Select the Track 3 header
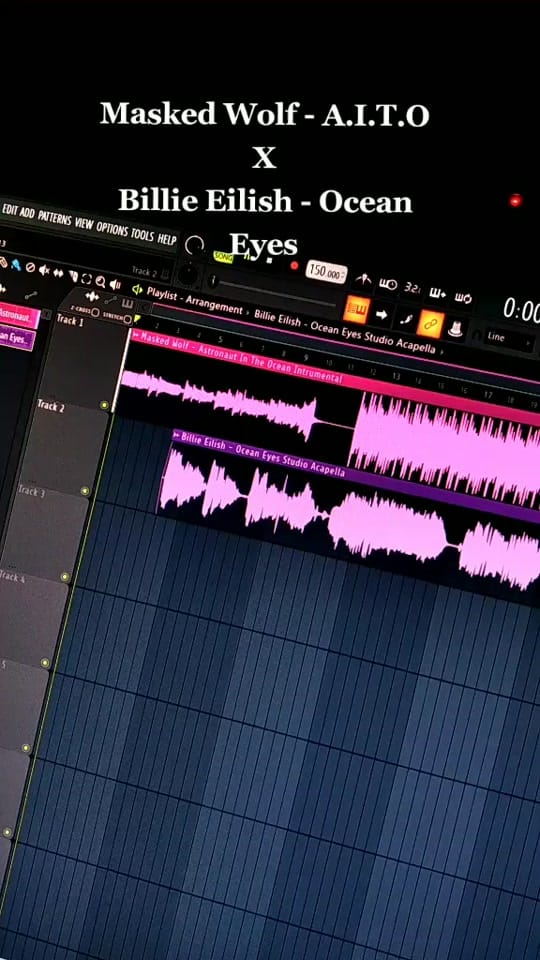The width and height of the screenshot is (540, 960). click(44, 534)
